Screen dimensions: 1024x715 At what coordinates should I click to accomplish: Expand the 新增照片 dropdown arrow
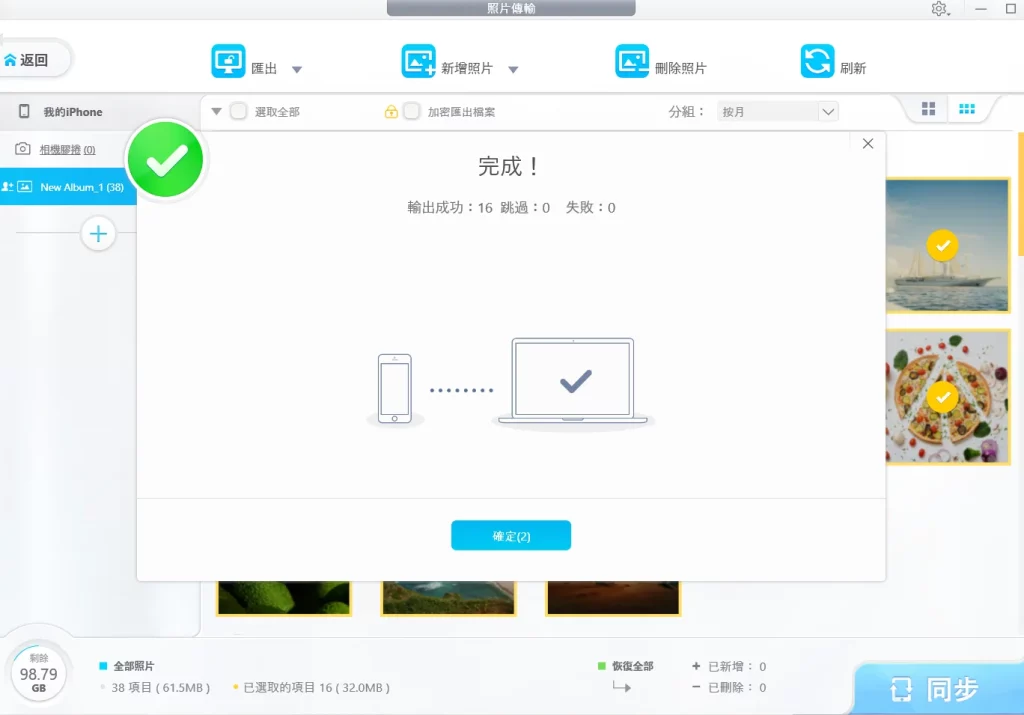(x=512, y=70)
